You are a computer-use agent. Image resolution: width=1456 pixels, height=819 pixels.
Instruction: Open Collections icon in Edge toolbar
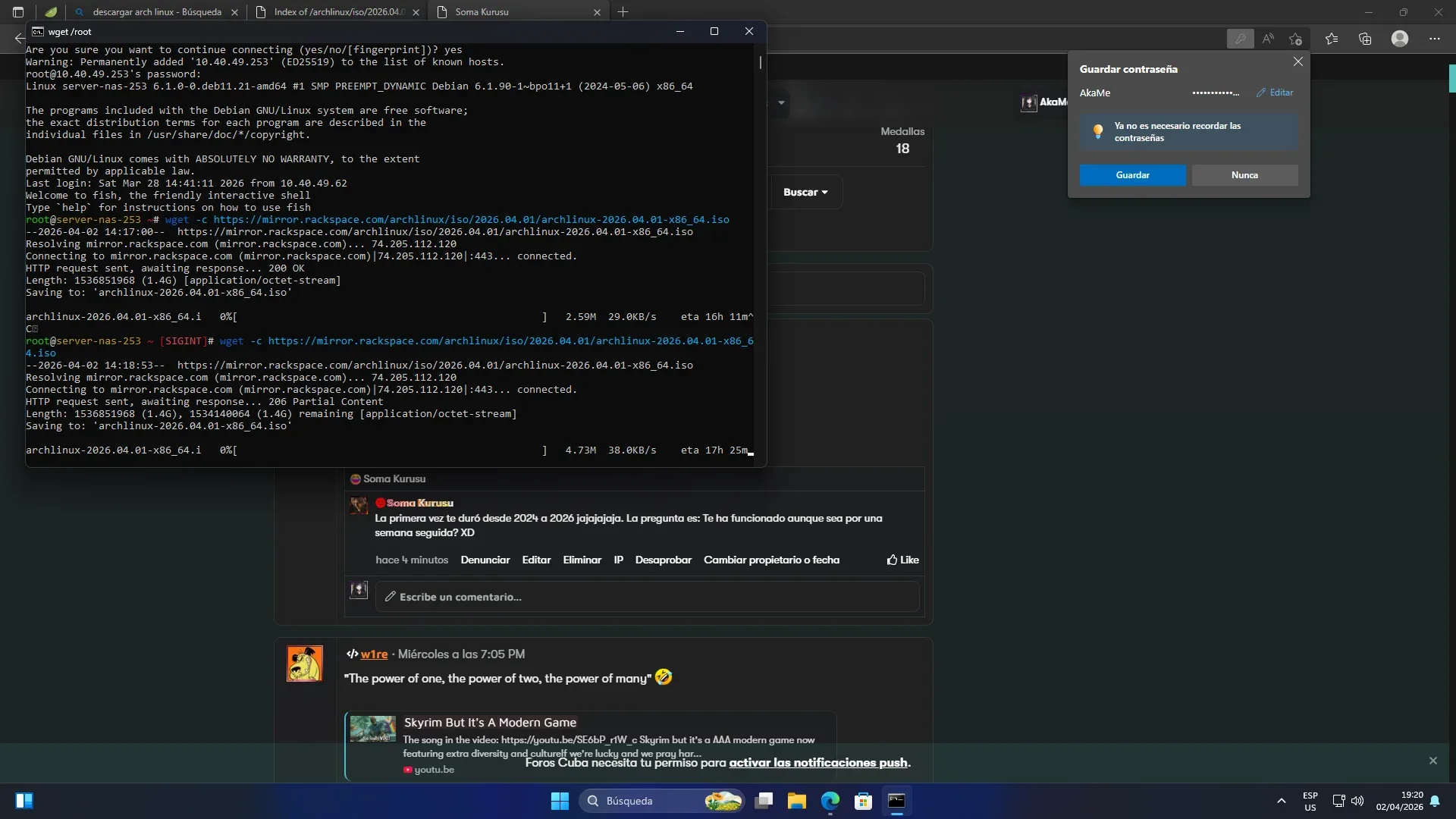(1365, 39)
